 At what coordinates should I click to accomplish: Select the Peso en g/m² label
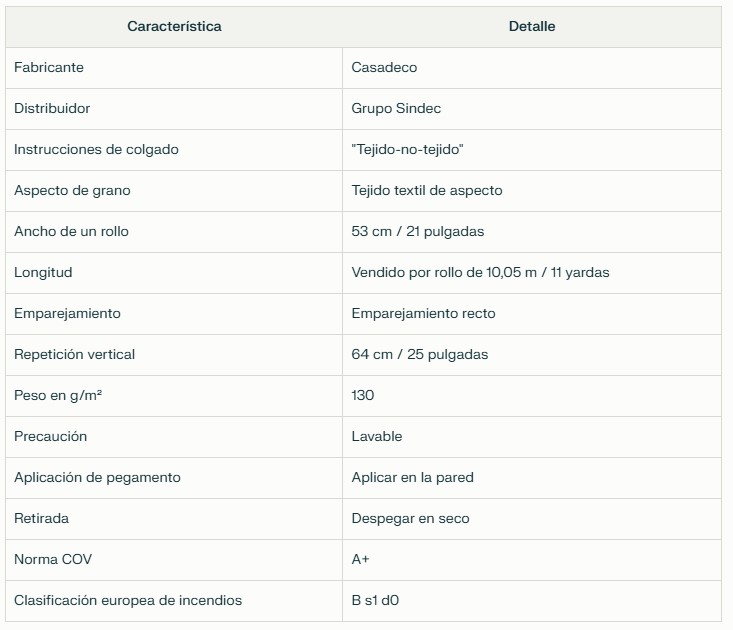coord(58,395)
